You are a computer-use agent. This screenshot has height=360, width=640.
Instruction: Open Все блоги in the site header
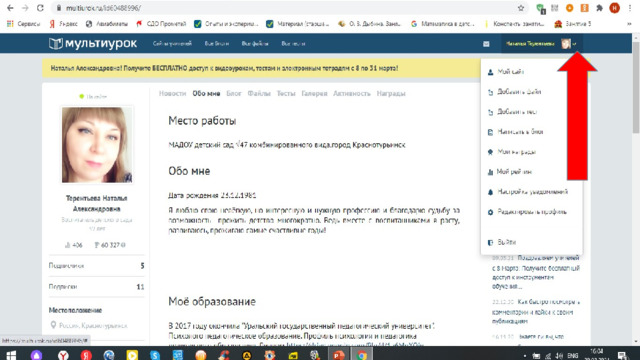(217, 44)
